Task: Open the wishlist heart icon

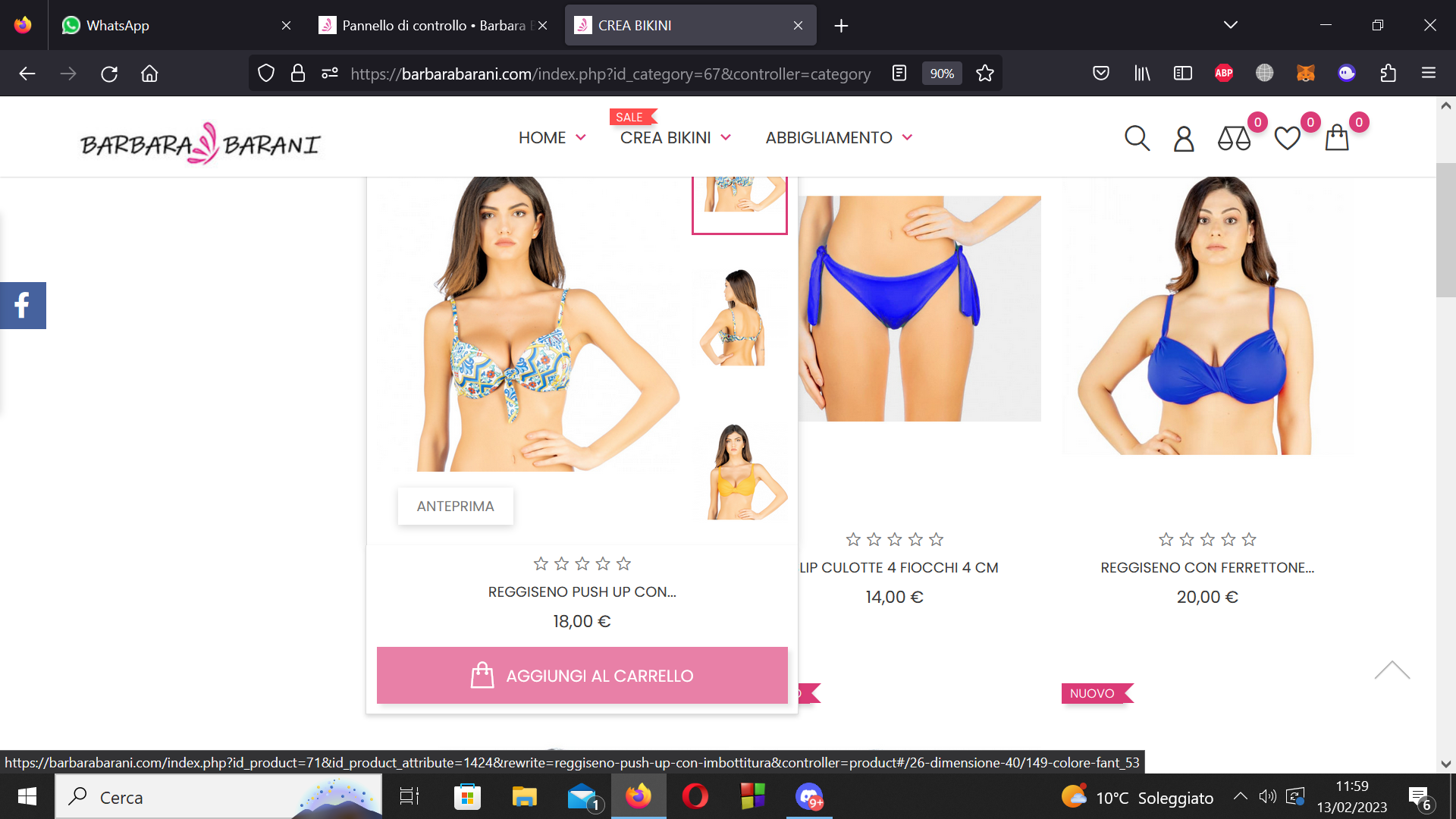Action: (1287, 139)
